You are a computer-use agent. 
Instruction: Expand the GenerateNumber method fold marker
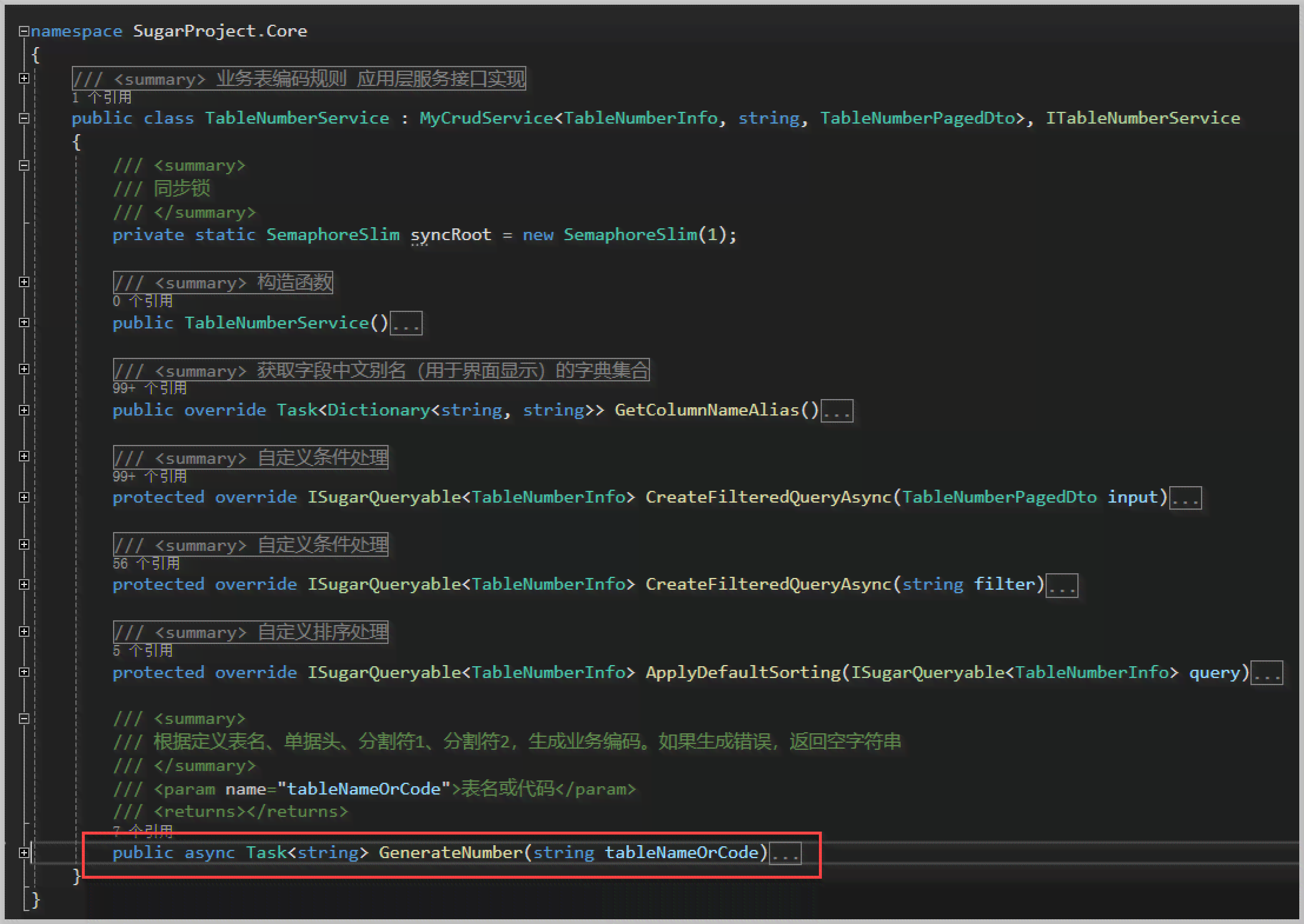(24, 853)
